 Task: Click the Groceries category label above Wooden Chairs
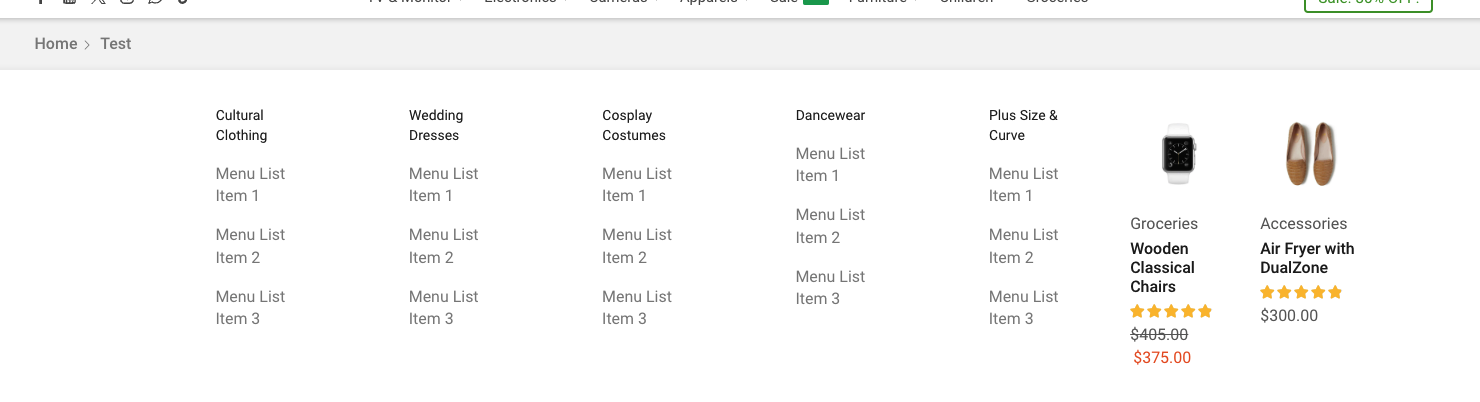(1164, 224)
